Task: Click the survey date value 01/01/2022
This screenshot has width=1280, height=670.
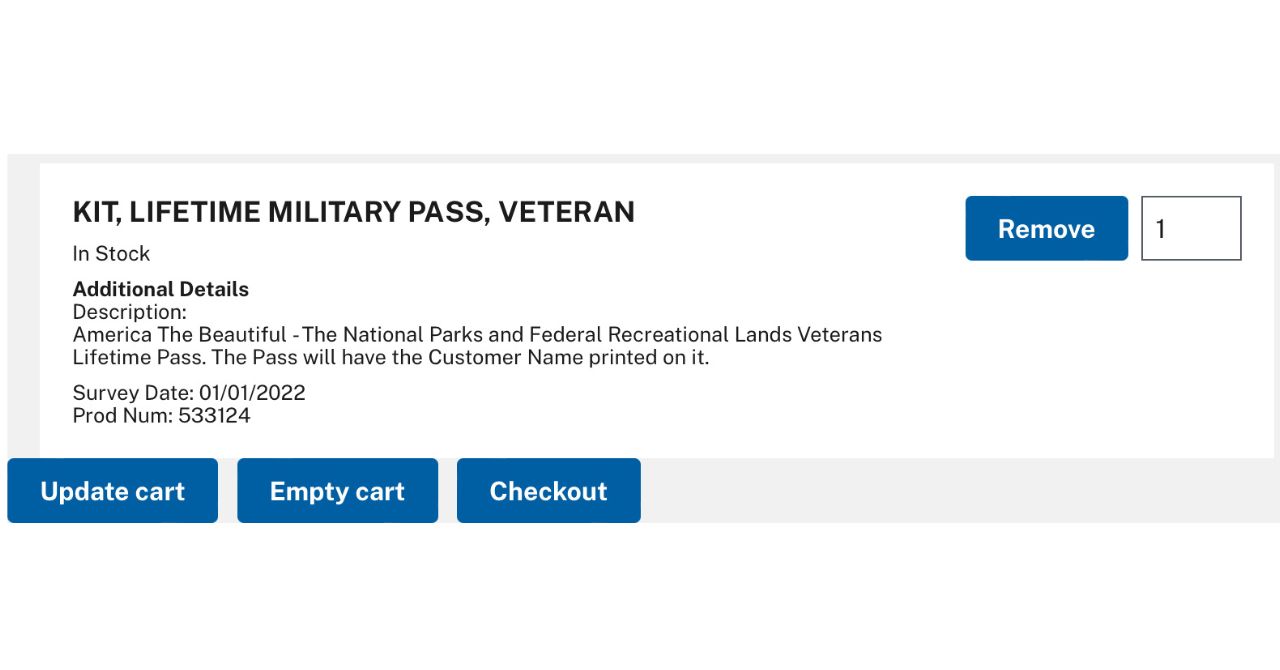Action: point(252,393)
